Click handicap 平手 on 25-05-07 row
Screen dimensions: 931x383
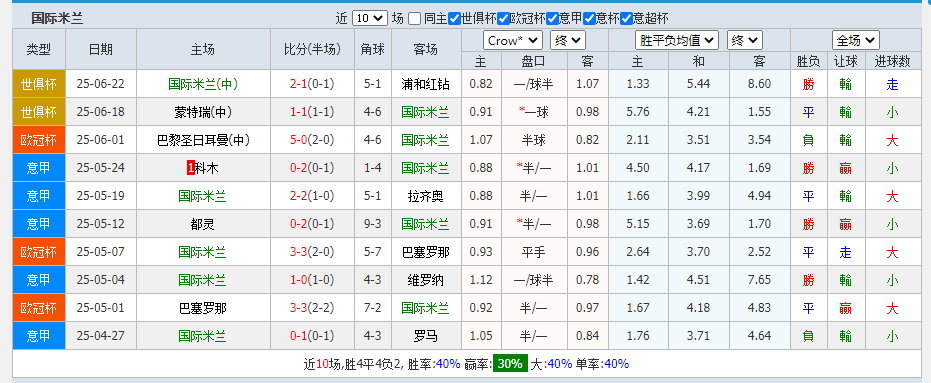coord(534,252)
